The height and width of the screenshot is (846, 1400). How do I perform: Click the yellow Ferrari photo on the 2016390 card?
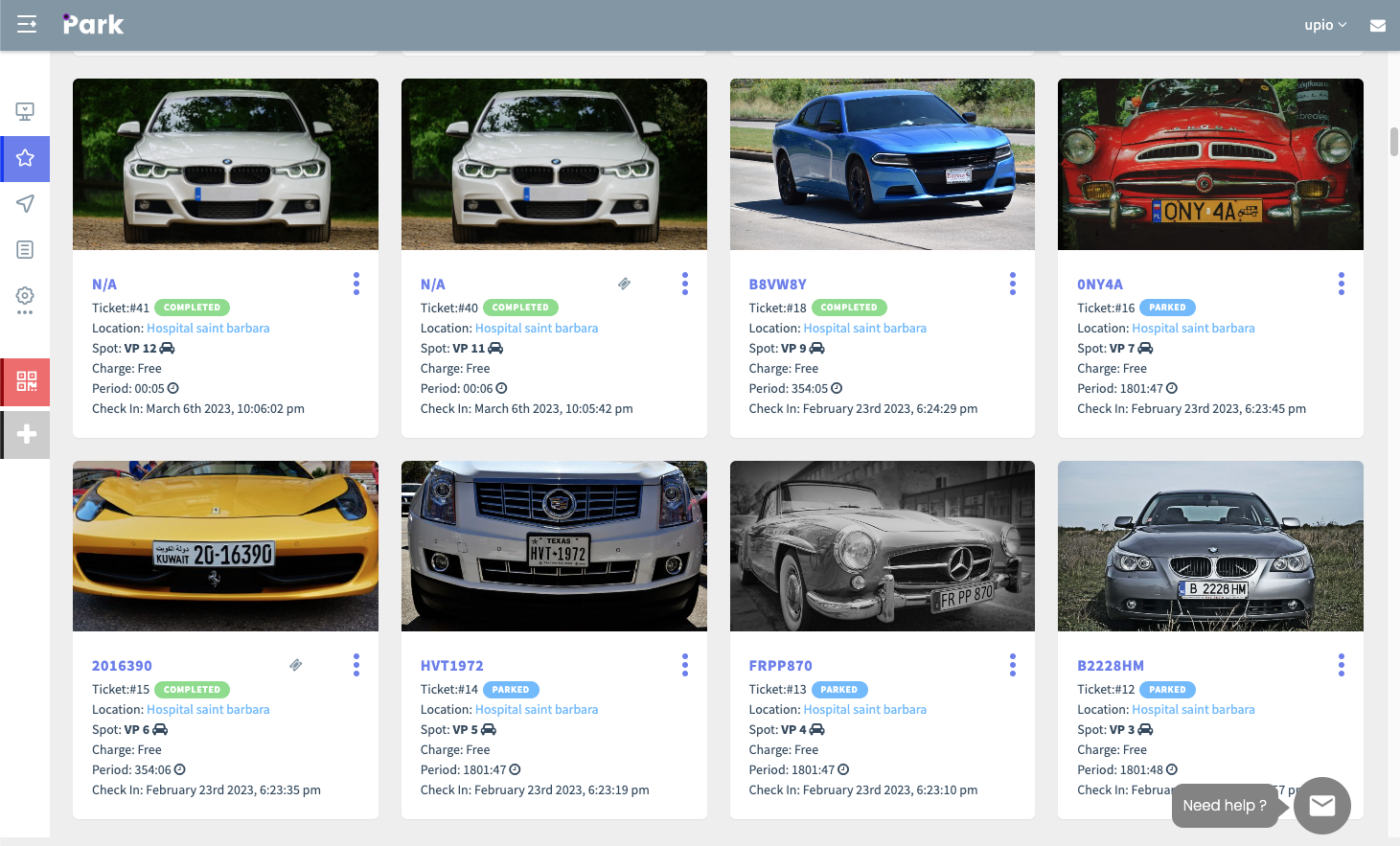pos(225,546)
